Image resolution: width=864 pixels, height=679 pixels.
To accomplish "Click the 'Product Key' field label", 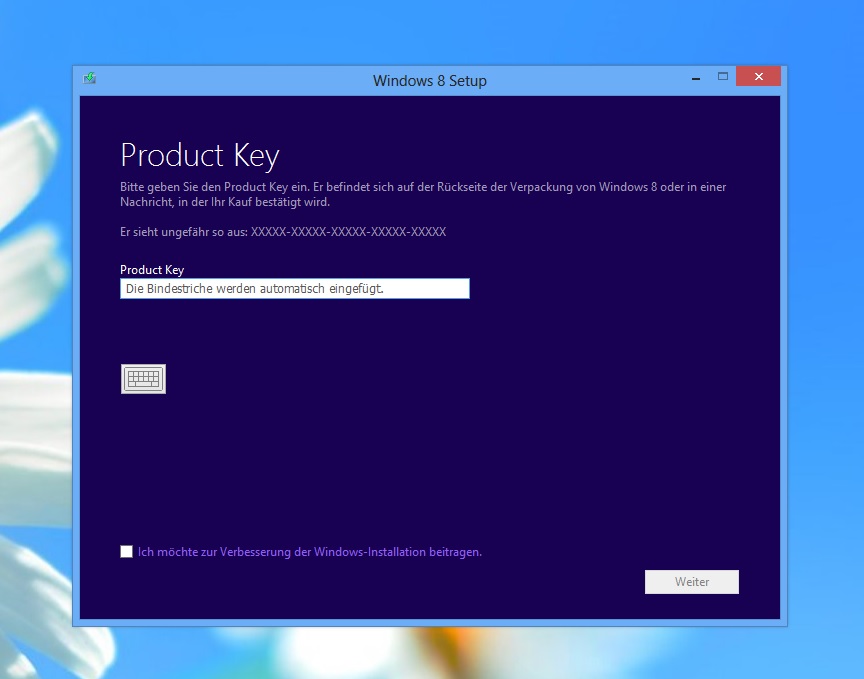I will [152, 270].
